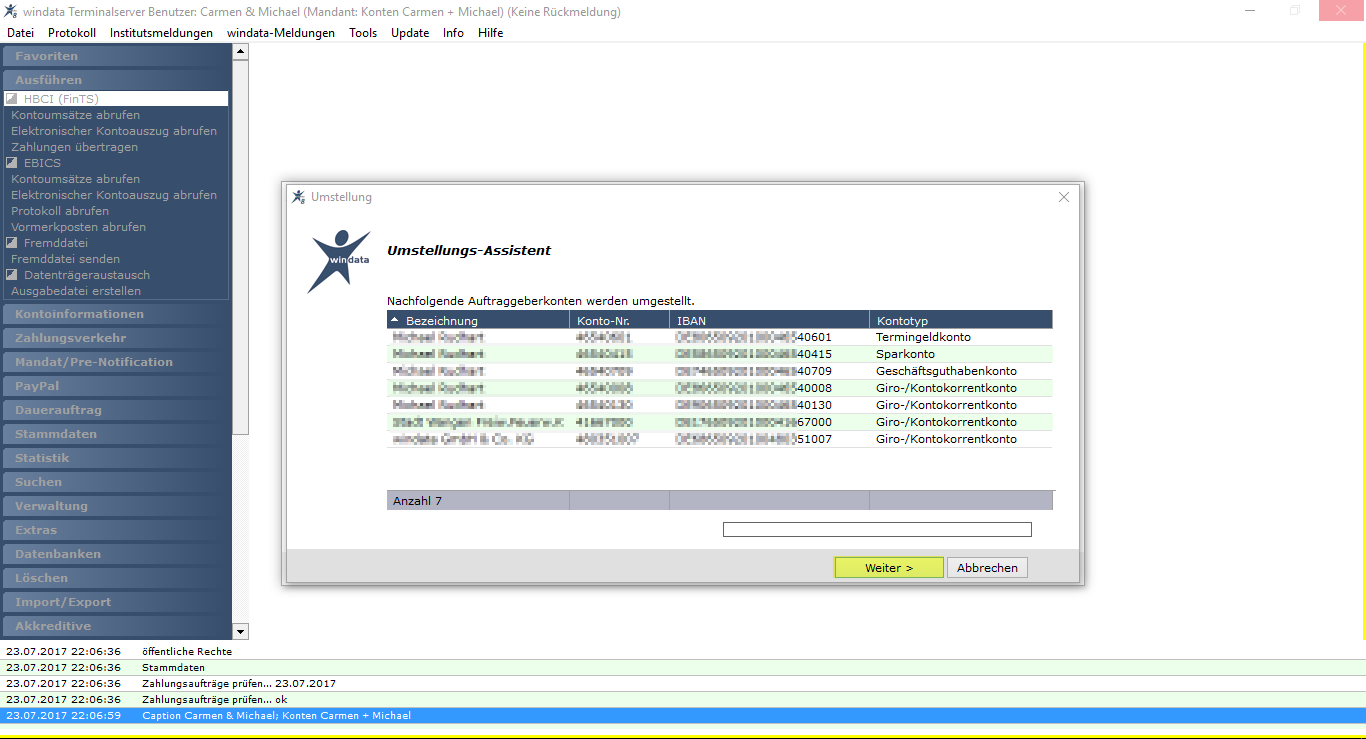
Task: Select the Termingeldkonto row in the account table
Action: point(719,337)
